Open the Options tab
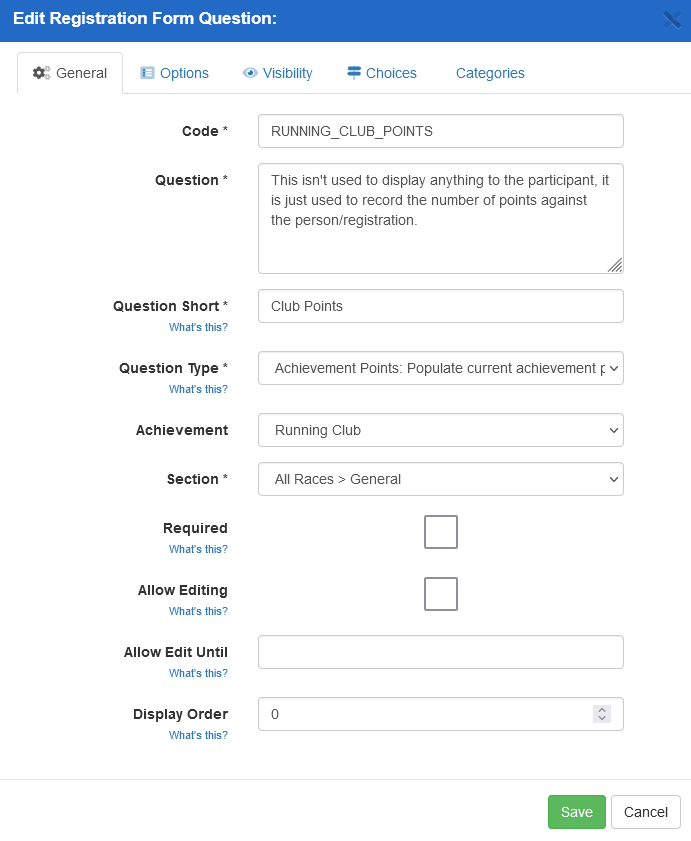This screenshot has width=691, height=841. click(184, 73)
